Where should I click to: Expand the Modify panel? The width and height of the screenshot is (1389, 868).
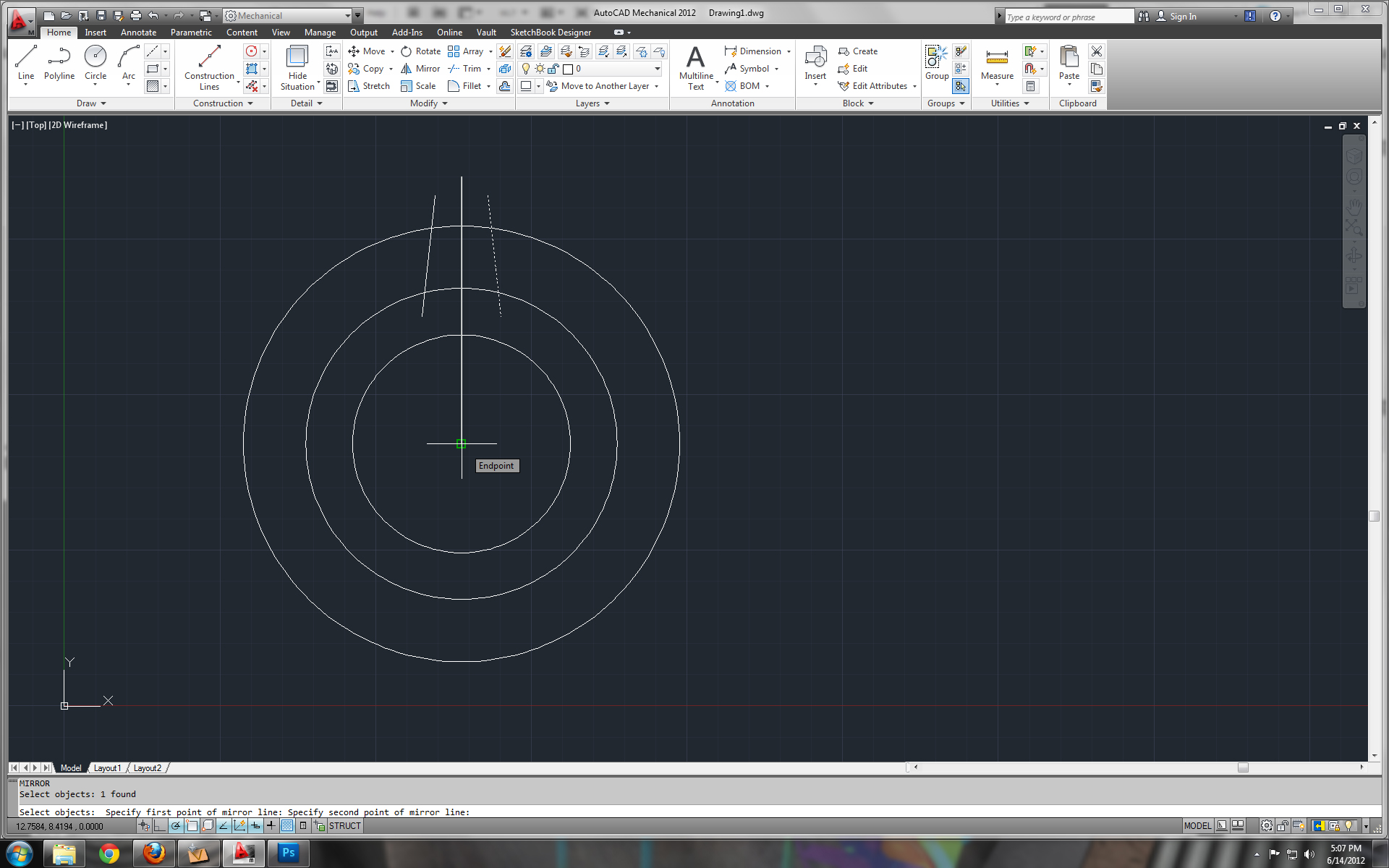click(x=429, y=103)
